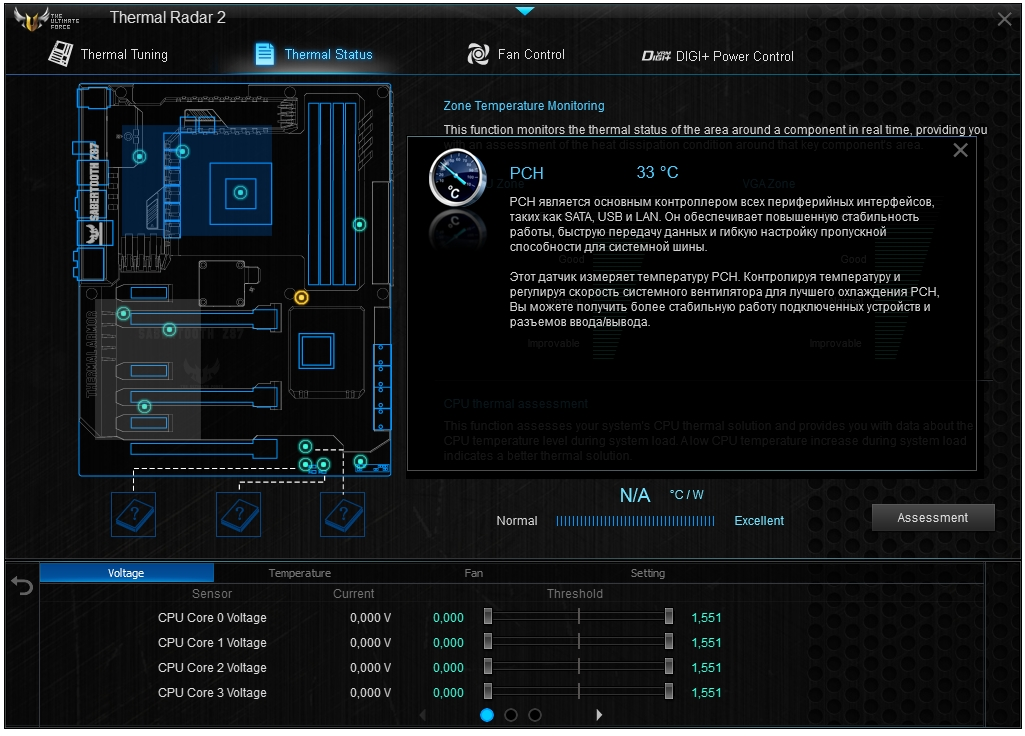
Task: Select the Fan tab in bottom panel
Action: click(473, 573)
